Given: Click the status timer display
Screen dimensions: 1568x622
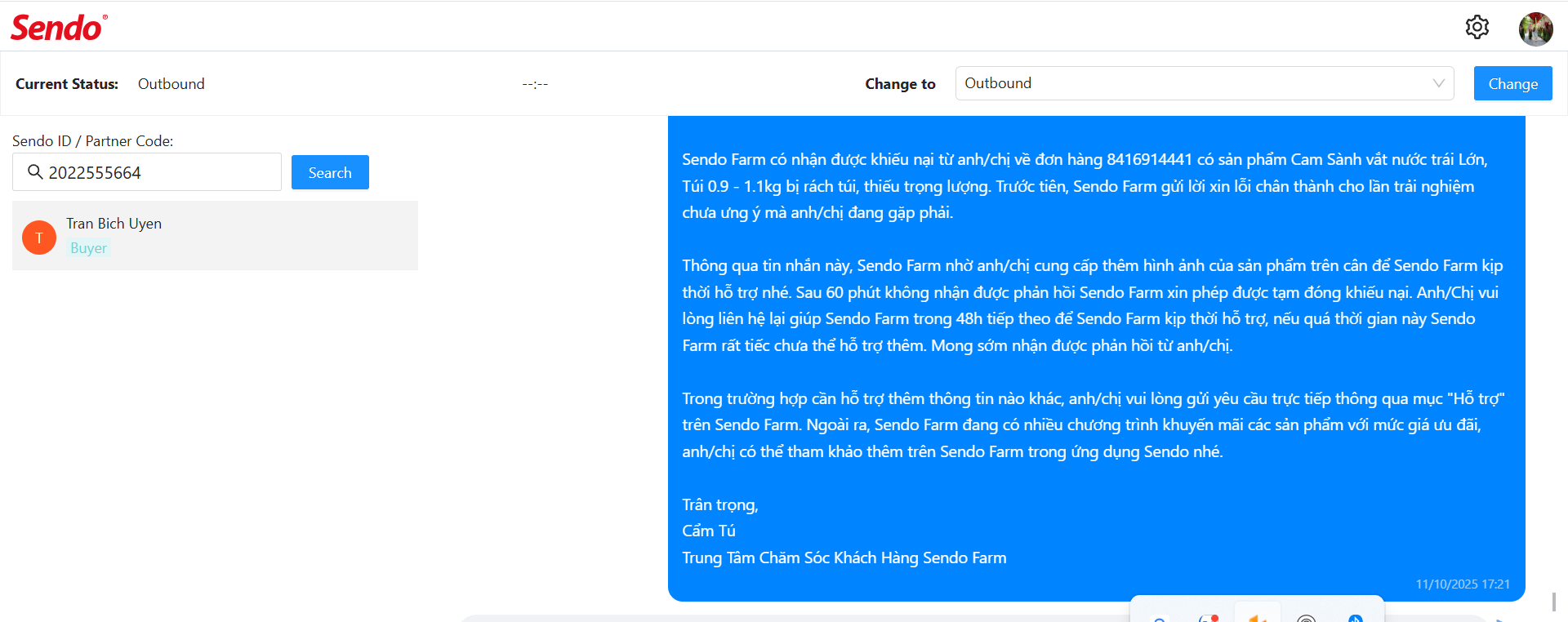Looking at the screenshot, I should pyautogui.click(x=535, y=84).
